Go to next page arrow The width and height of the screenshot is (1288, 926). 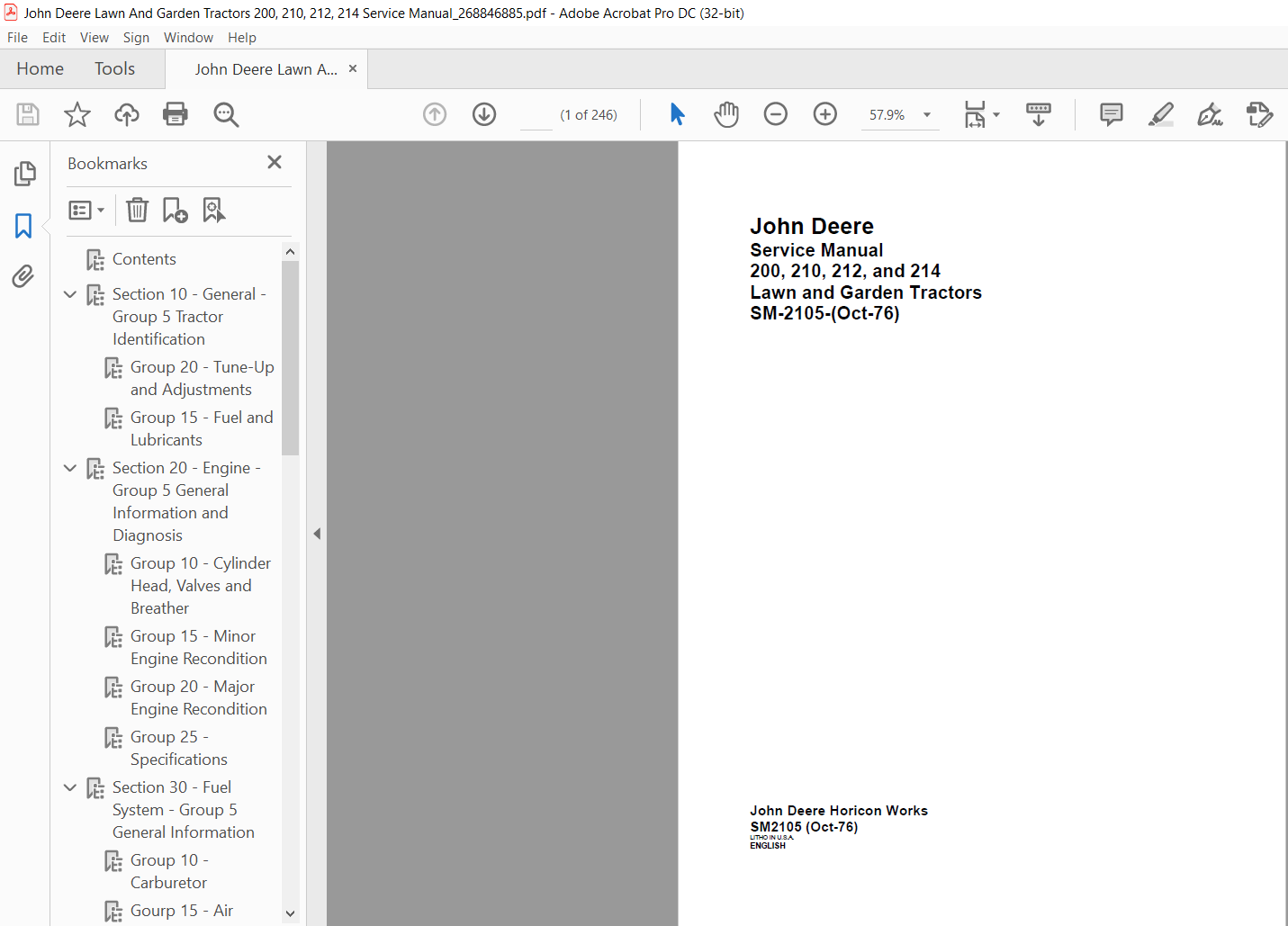pyautogui.click(x=484, y=114)
